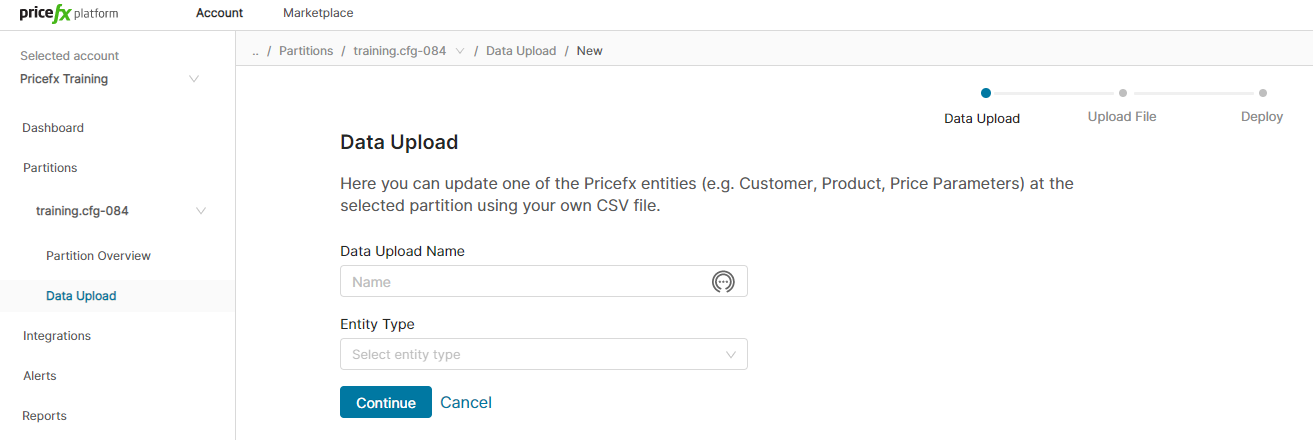Open Partitions in the sidebar
The width and height of the screenshot is (1313, 440).
pyautogui.click(x=50, y=168)
